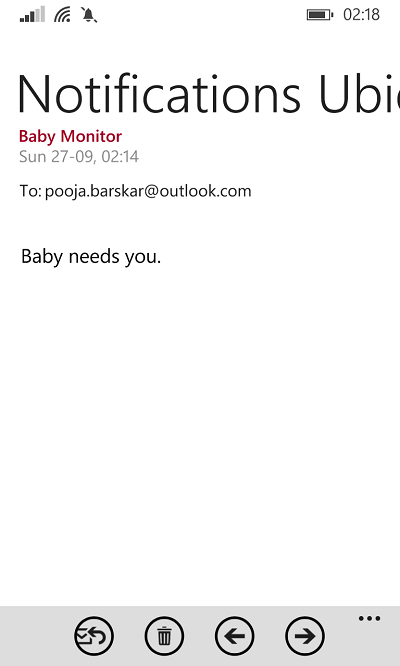This screenshot has height=666, width=400.
Task: Tap the cellular signal strength bars
Action: 32,14
